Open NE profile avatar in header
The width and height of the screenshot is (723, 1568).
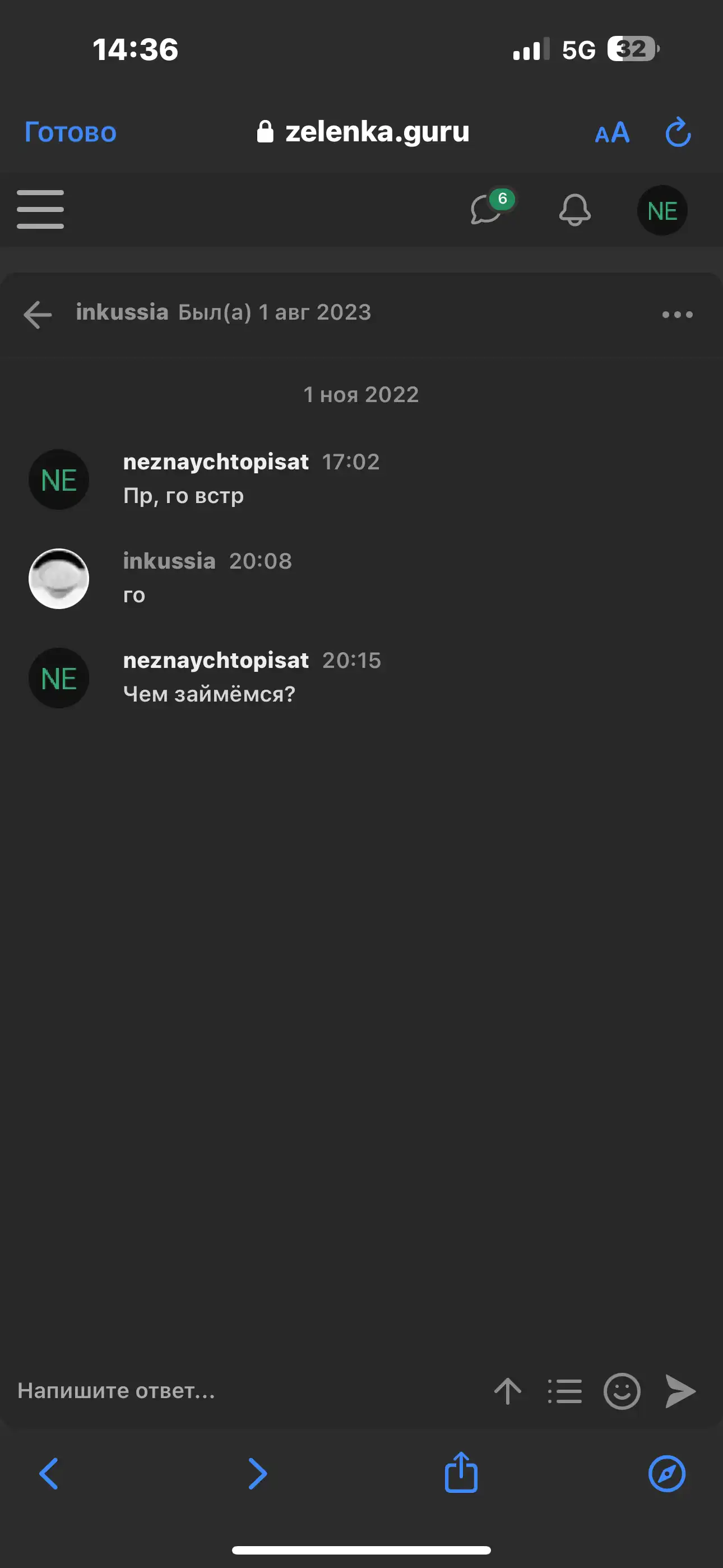click(662, 211)
